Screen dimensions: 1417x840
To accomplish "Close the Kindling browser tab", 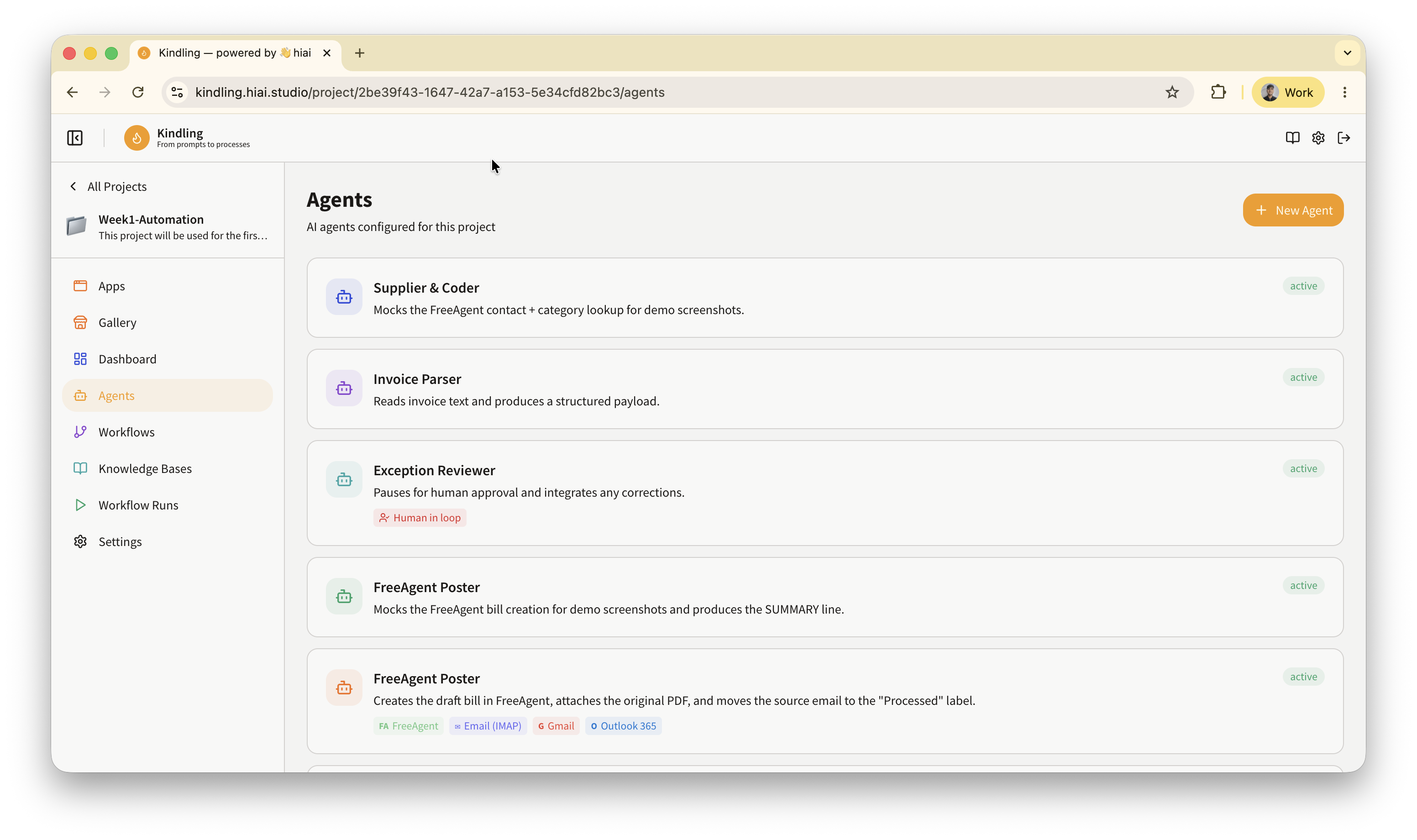I will click(326, 53).
